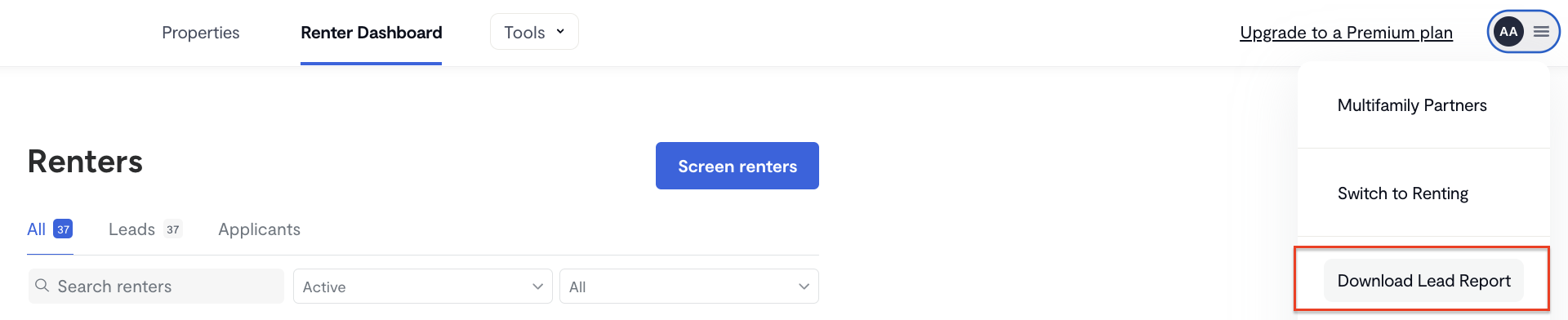This screenshot has width=1568, height=320.
Task: Click the gray 37 badge beside Leads
Action: [x=173, y=229]
